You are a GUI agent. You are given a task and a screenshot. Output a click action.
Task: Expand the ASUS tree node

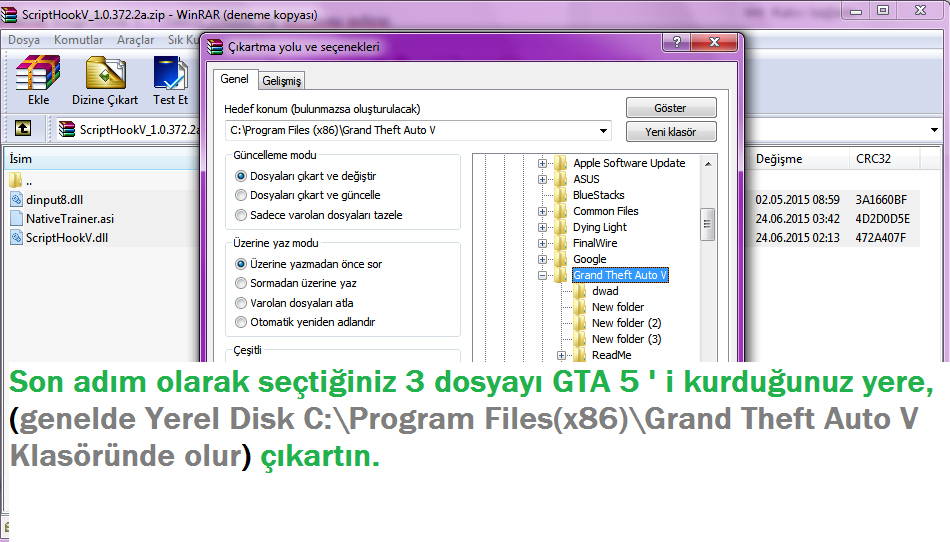(x=542, y=179)
